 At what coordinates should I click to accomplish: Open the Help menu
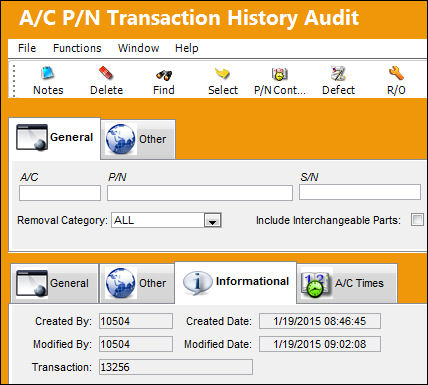coord(187,48)
